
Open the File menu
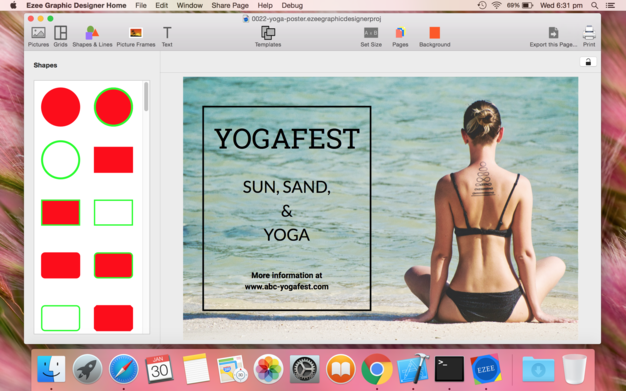pos(141,6)
